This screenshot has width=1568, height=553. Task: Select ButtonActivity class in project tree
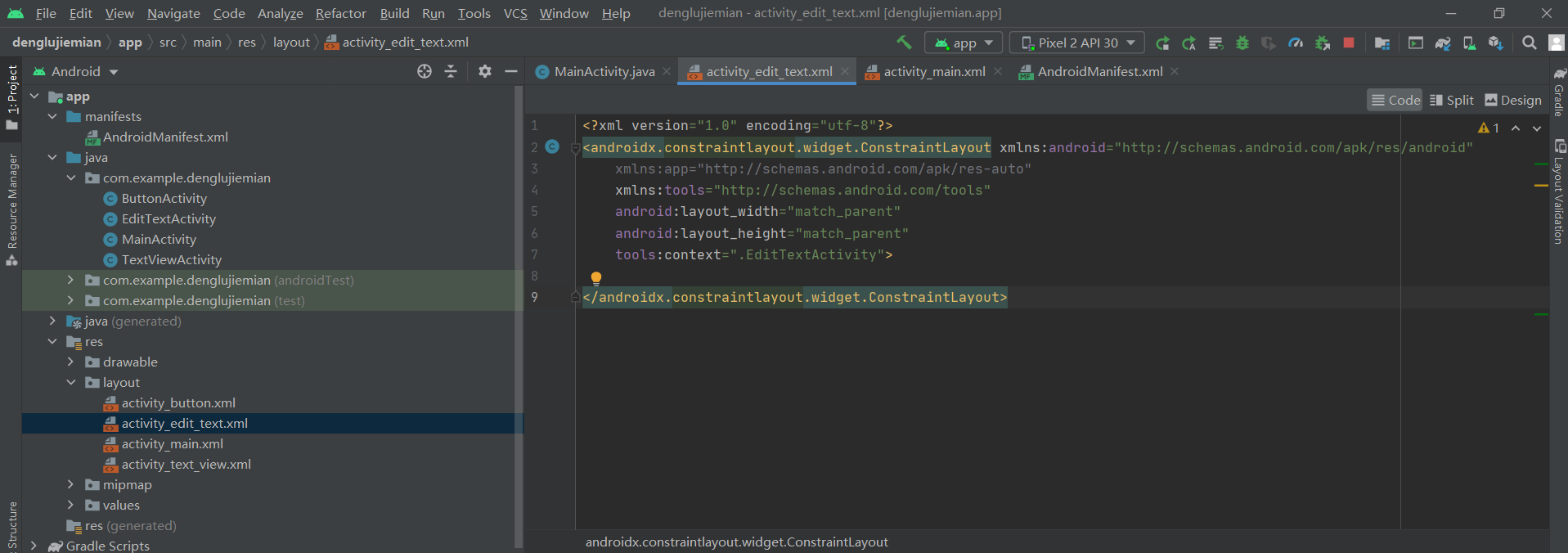[x=164, y=198]
